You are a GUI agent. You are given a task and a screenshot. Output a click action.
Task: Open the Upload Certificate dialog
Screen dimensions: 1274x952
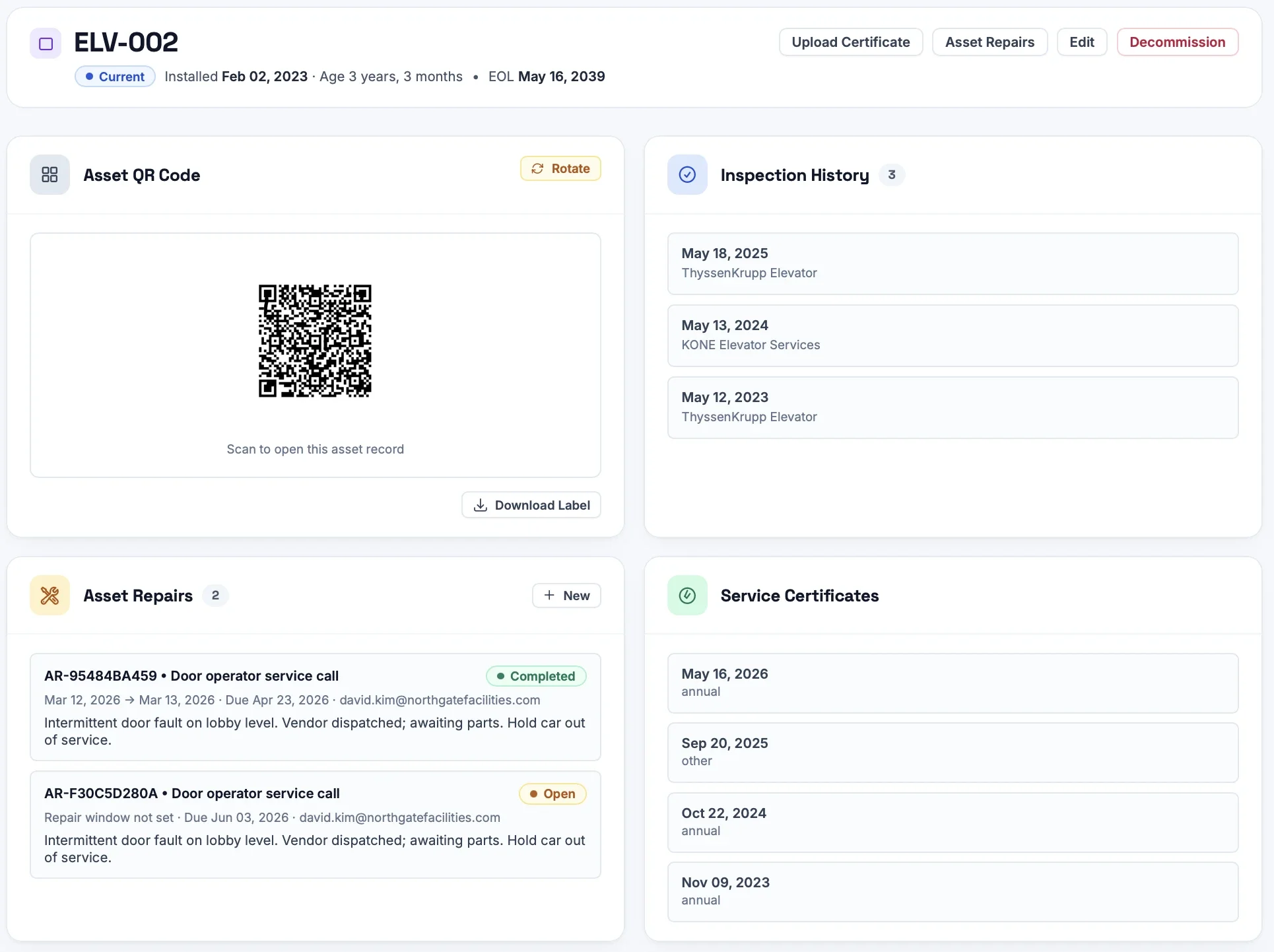(x=851, y=42)
